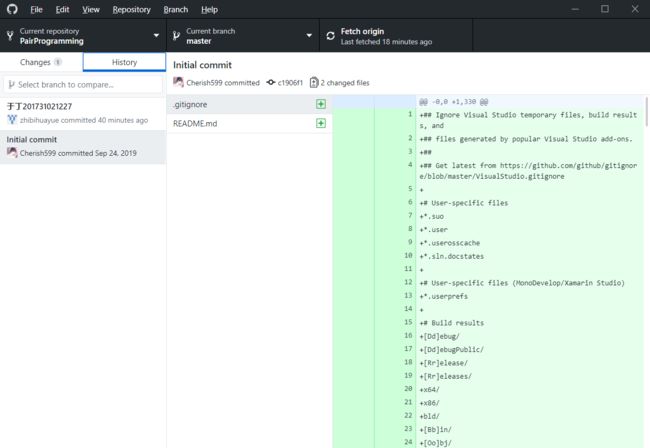Expand the Current branch dropdown arrow
Screen dimensions: 650x448
[309, 36]
